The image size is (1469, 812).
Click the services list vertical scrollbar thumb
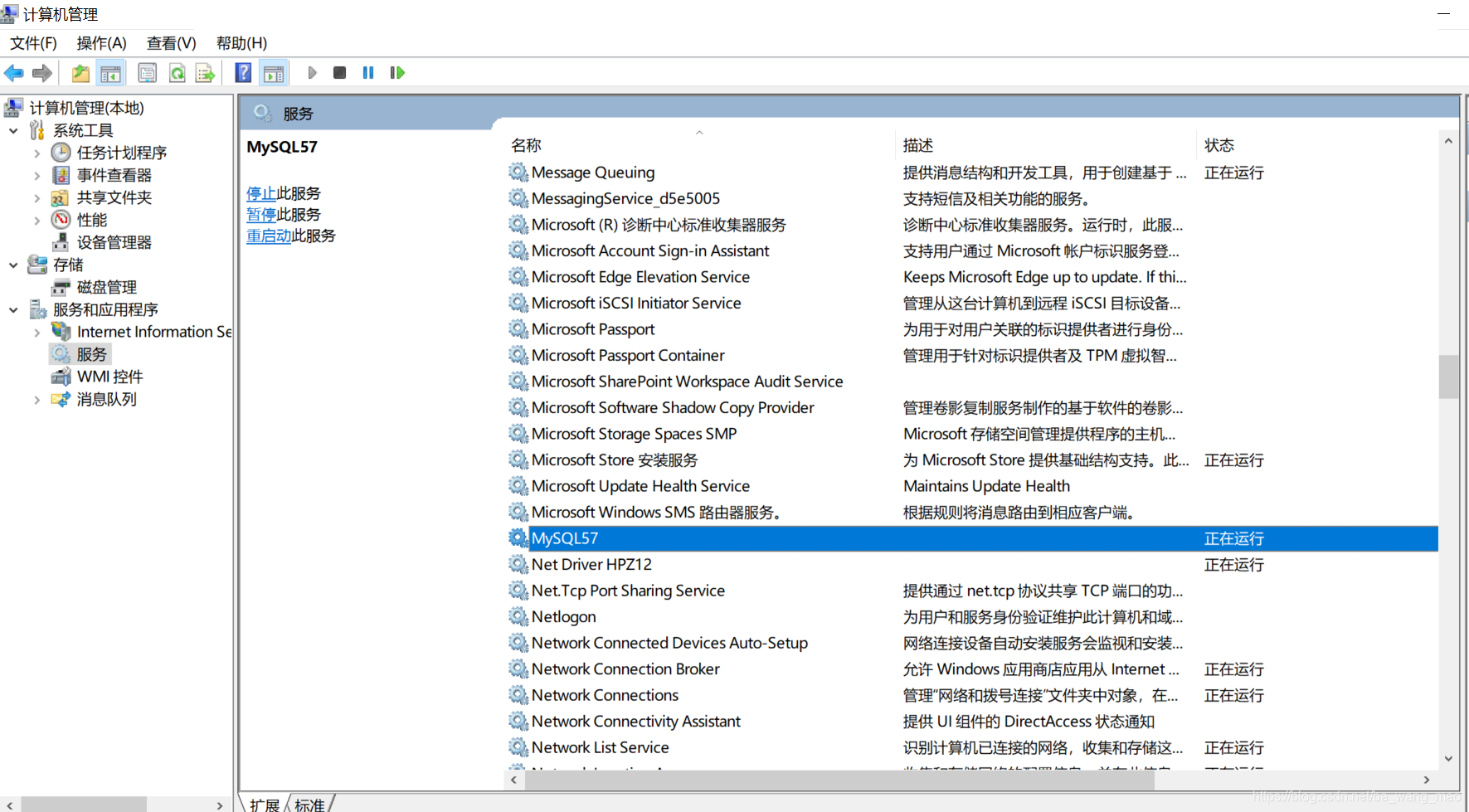1448,377
